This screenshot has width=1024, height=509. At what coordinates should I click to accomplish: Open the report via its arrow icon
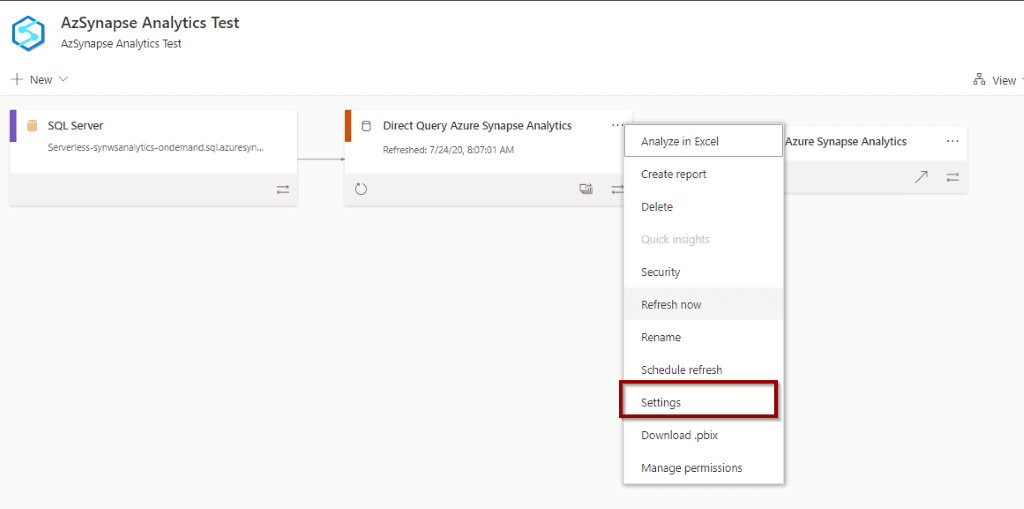[x=921, y=177]
